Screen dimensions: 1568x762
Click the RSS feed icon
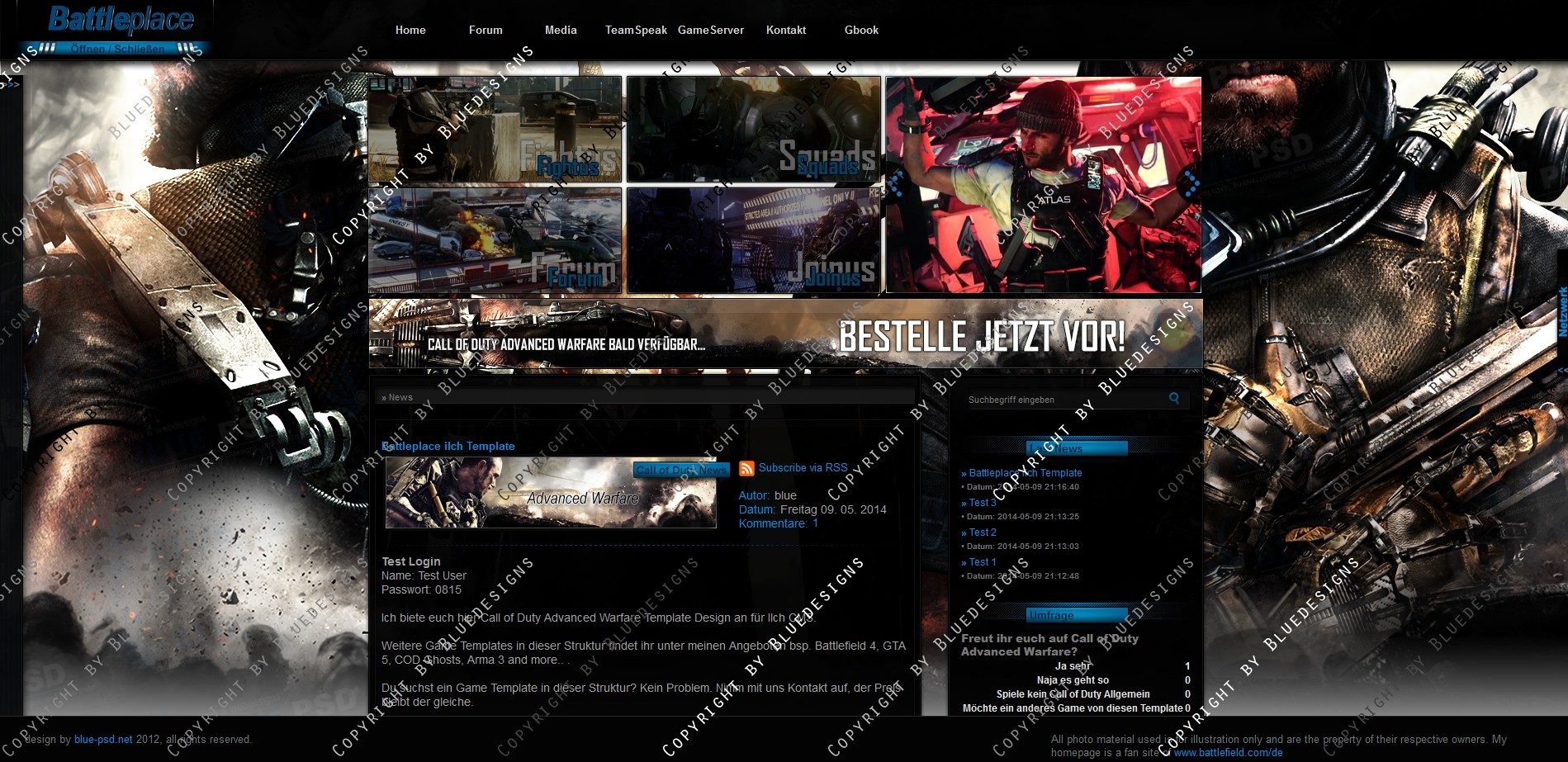point(746,468)
